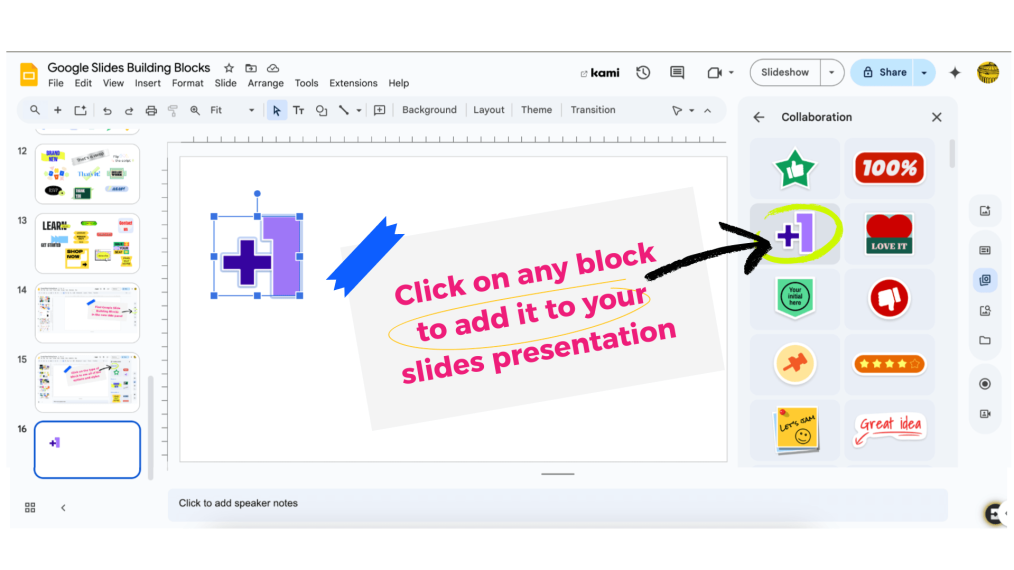The height and width of the screenshot is (570, 1014).
Task: Open the shape tool icon
Action: (x=321, y=111)
